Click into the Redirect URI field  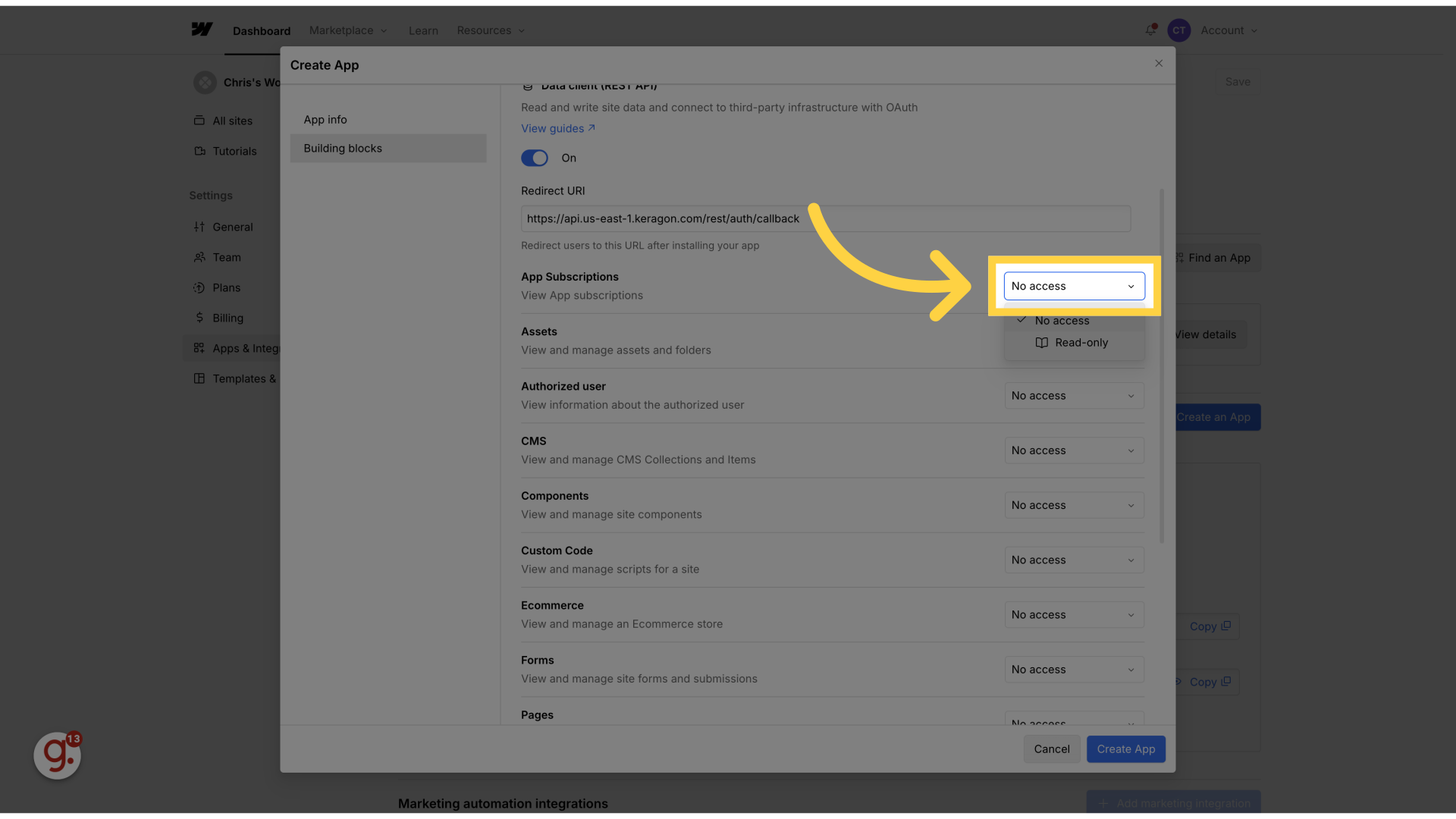pyautogui.click(x=825, y=218)
